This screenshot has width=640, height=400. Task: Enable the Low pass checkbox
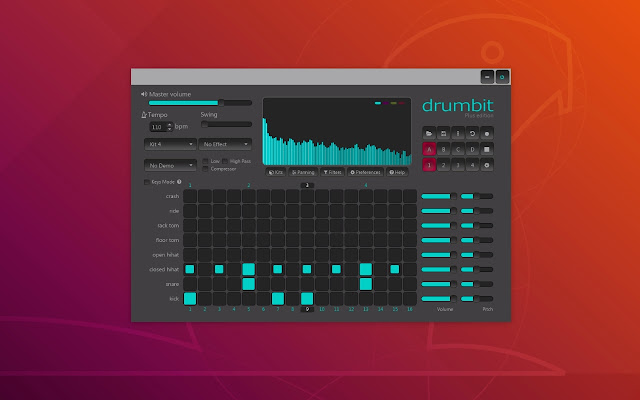[x=205, y=161]
